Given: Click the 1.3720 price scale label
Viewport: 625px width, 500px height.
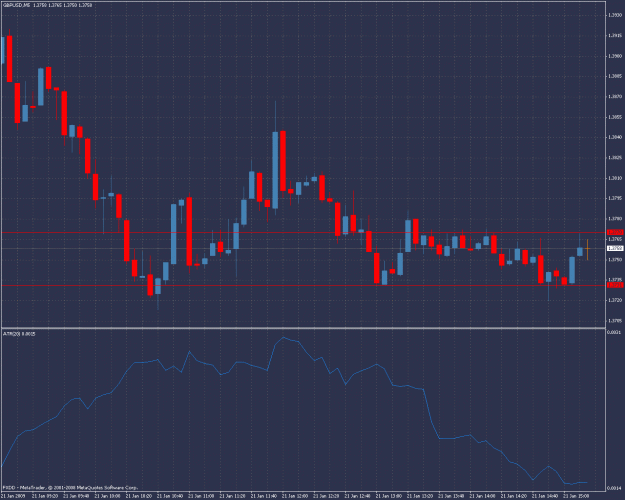Looking at the screenshot, I should [x=615, y=300].
